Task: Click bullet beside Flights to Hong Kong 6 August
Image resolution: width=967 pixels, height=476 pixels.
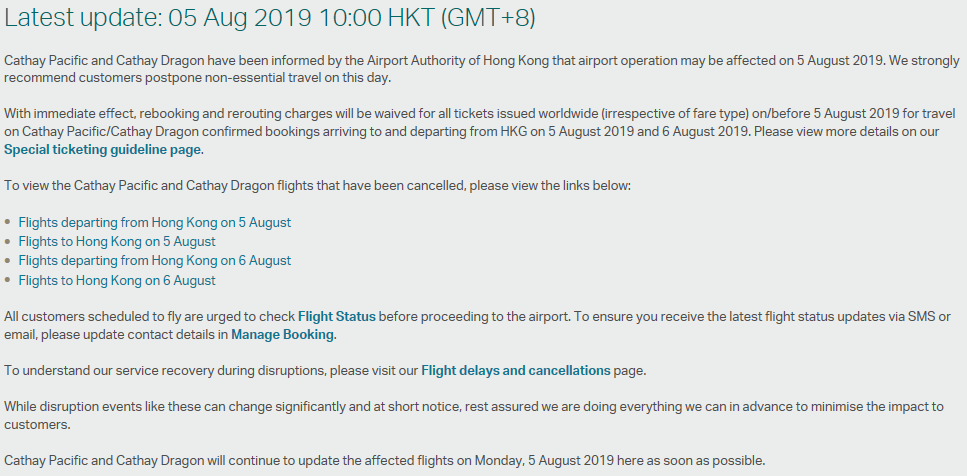Action: pos(7,280)
